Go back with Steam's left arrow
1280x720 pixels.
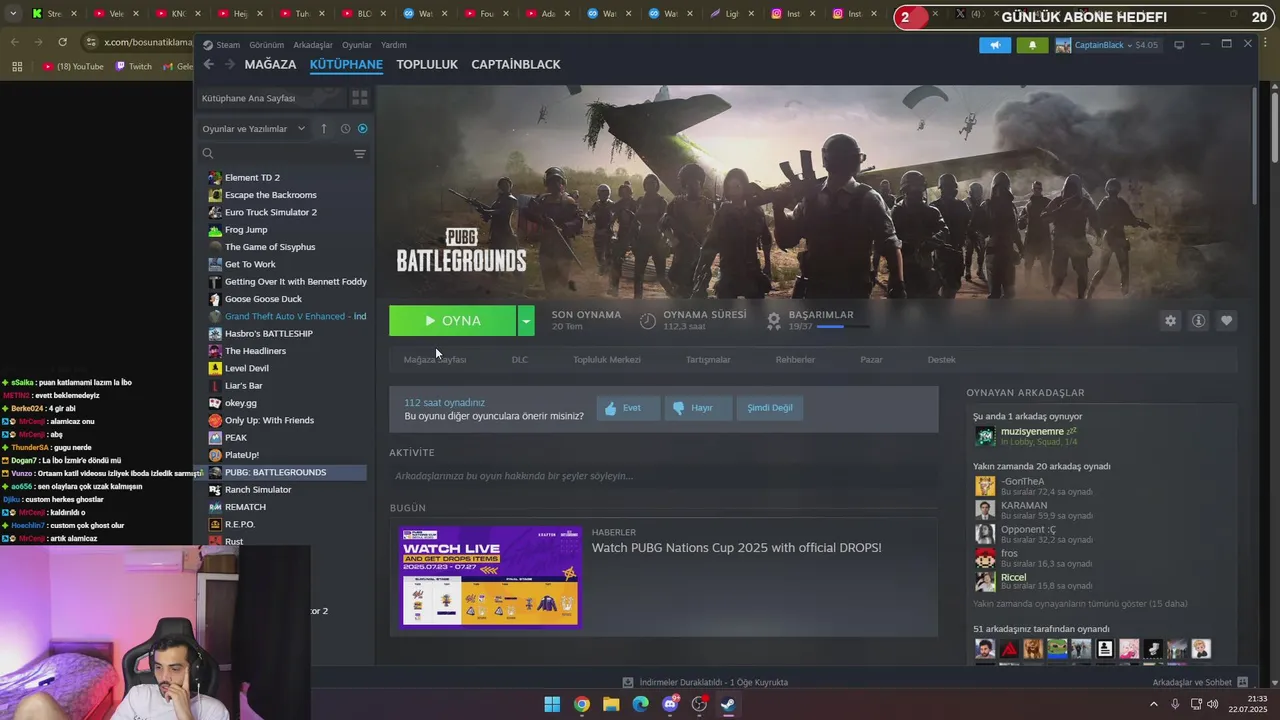208,64
